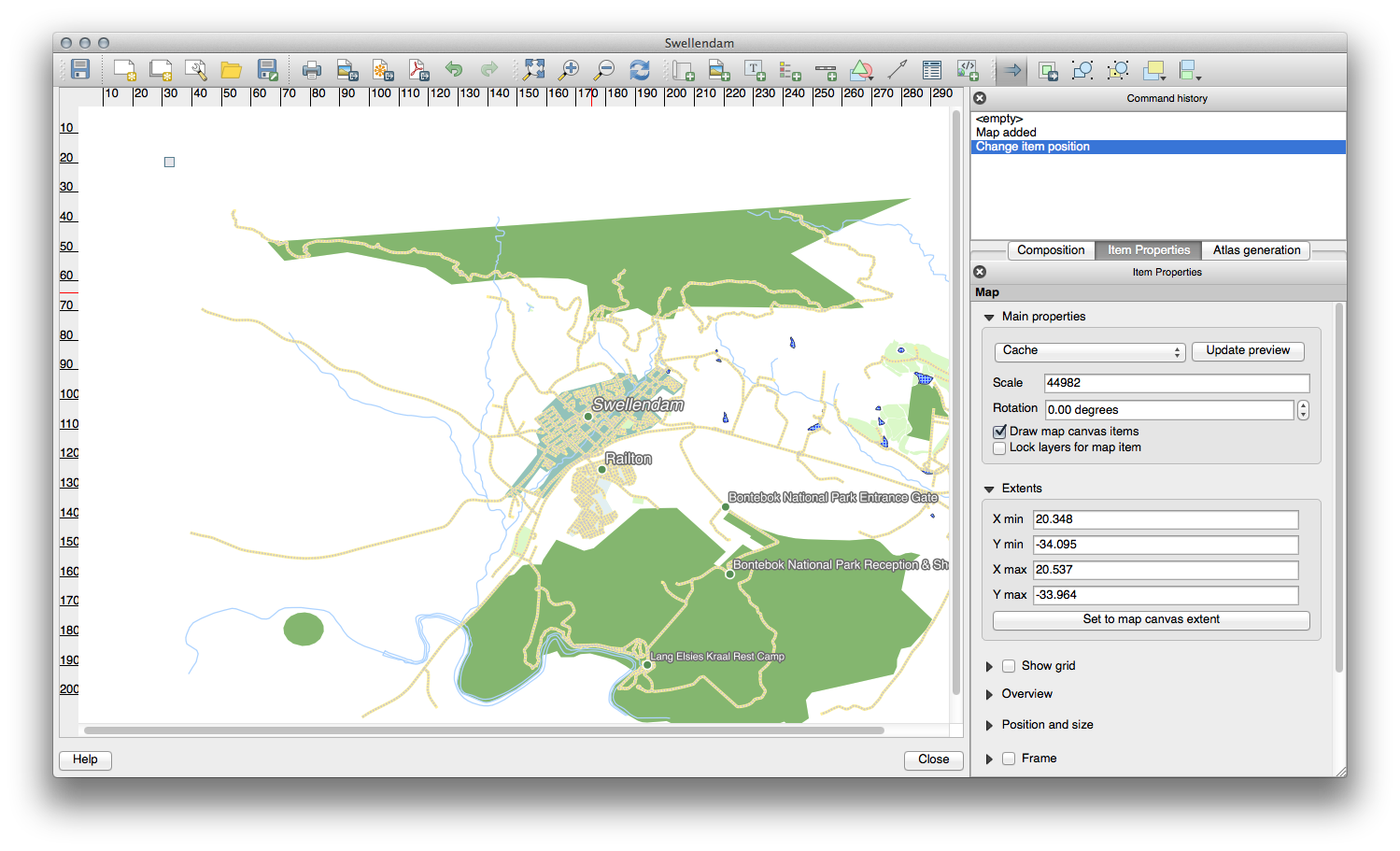Select the Add scalebar tool
The width and height of the screenshot is (1400, 851).
(x=826, y=70)
